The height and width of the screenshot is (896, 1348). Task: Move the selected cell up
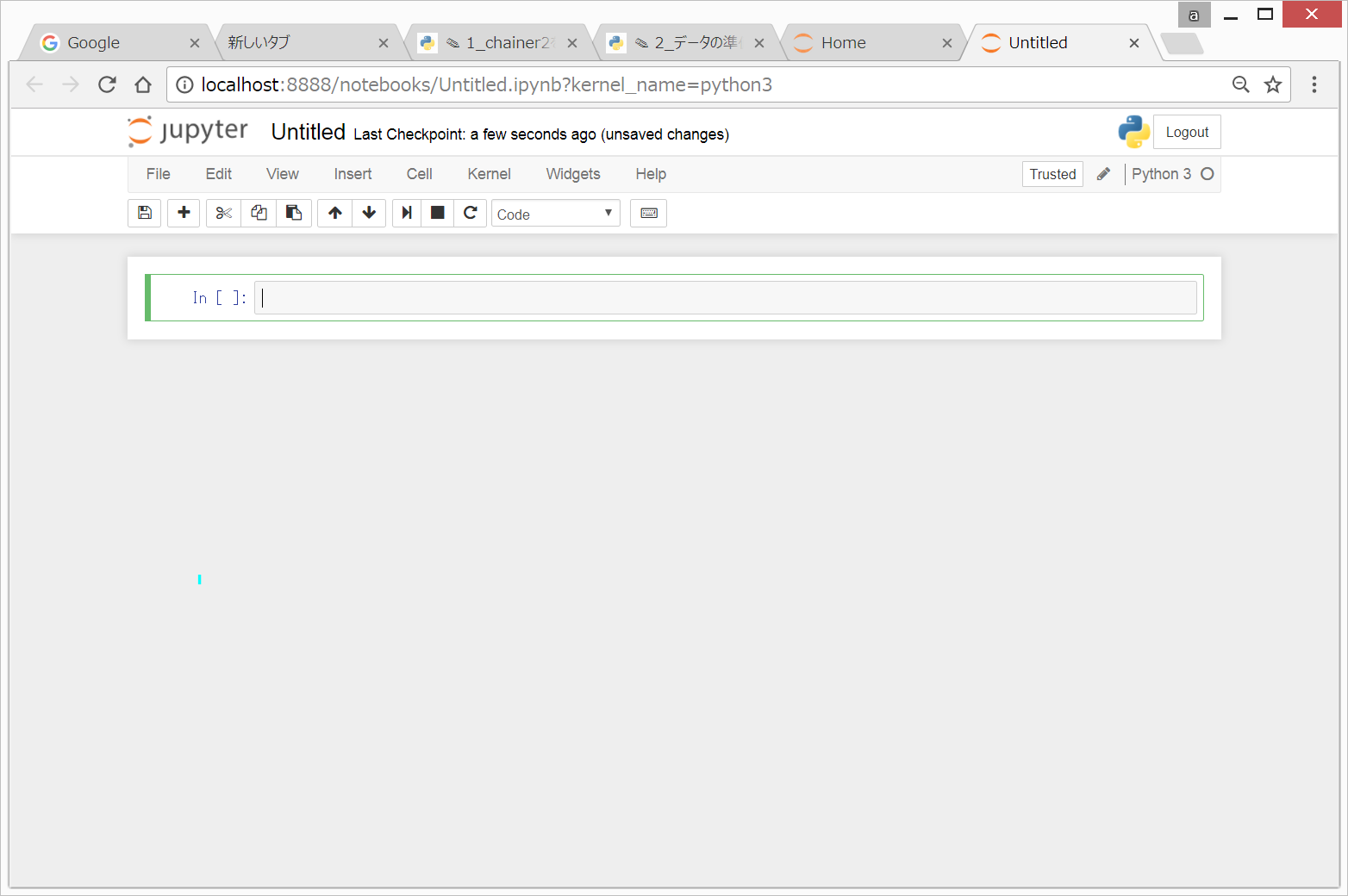(335, 213)
